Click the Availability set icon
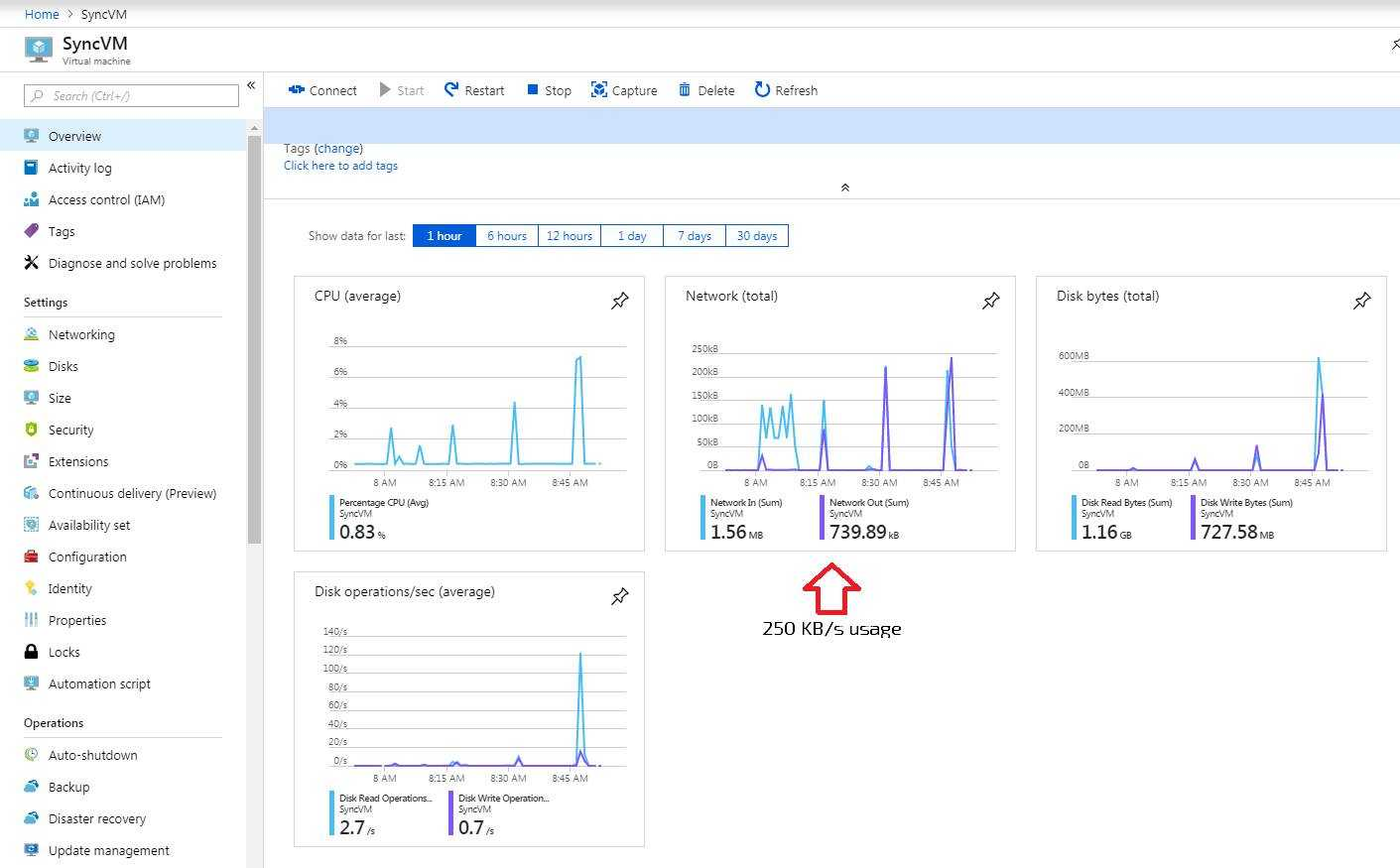Image resolution: width=1400 pixels, height=868 pixels. (32, 525)
